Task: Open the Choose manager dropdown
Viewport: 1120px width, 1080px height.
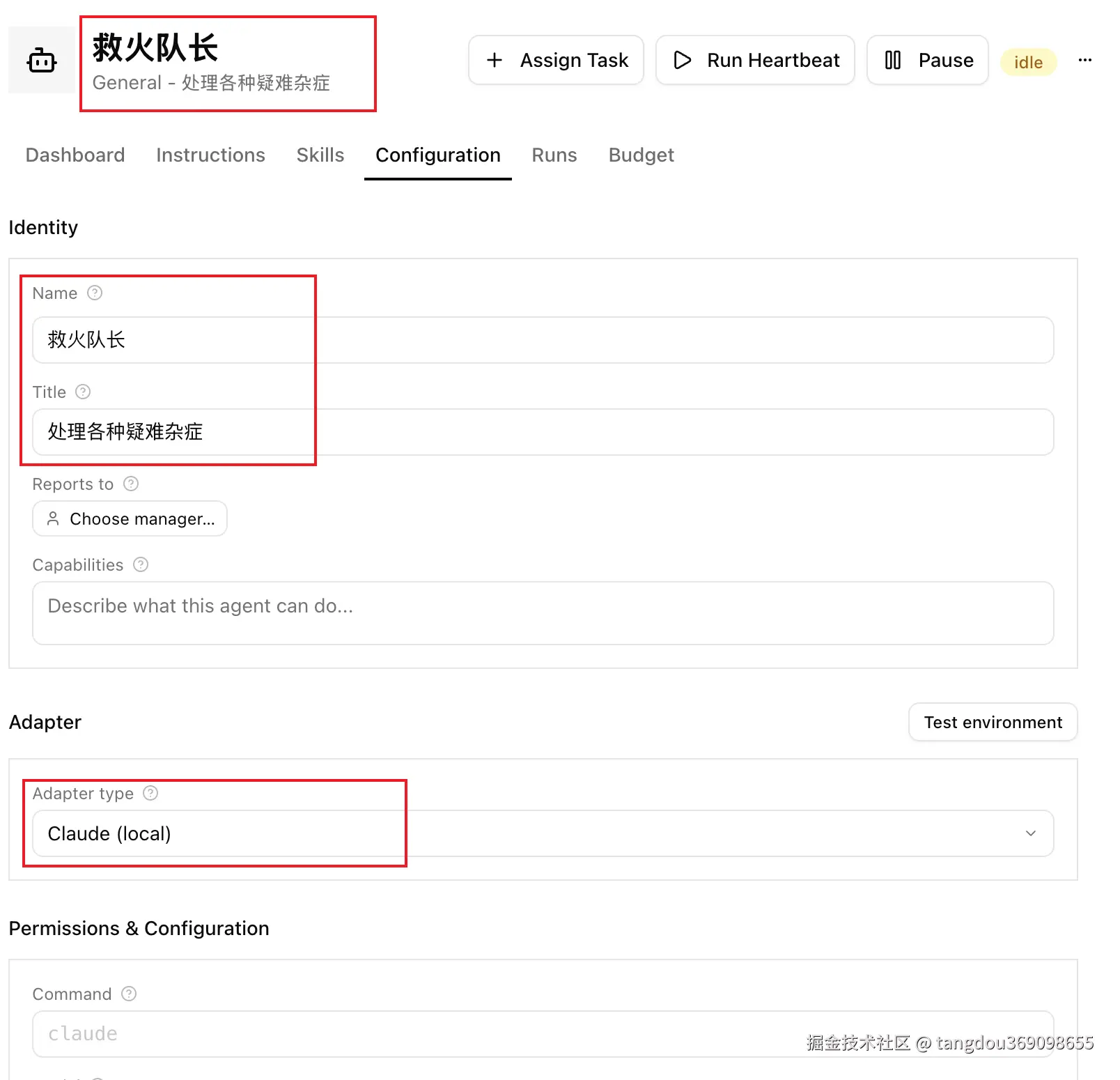Action: pyautogui.click(x=130, y=518)
